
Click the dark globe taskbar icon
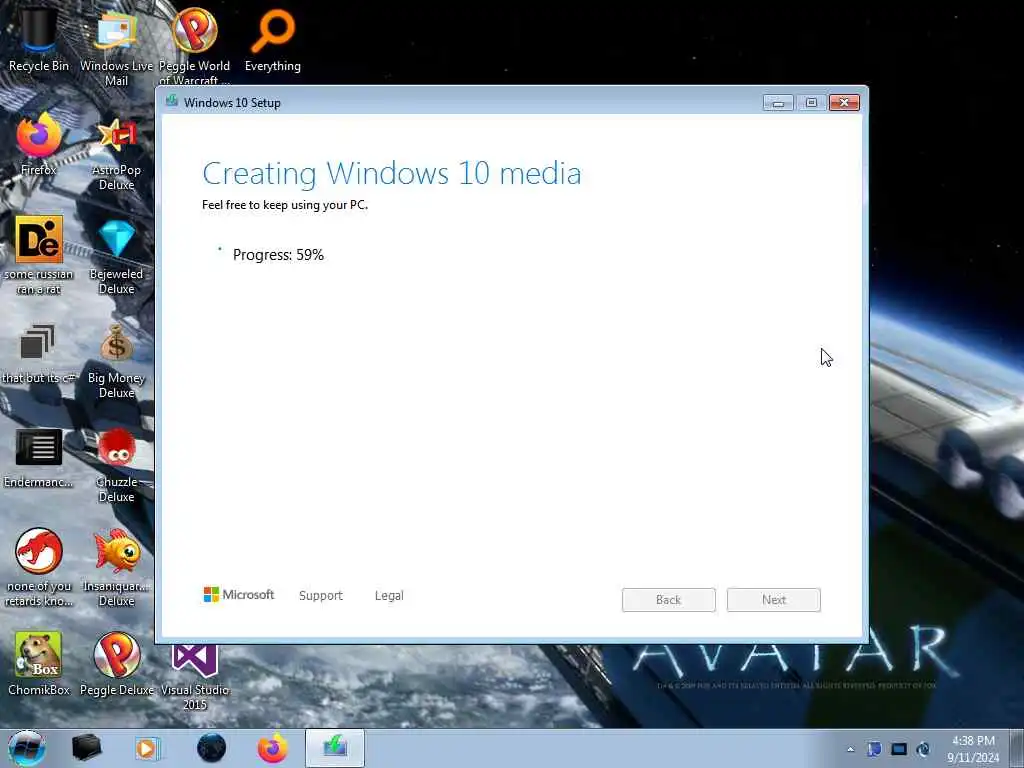pyautogui.click(x=211, y=748)
